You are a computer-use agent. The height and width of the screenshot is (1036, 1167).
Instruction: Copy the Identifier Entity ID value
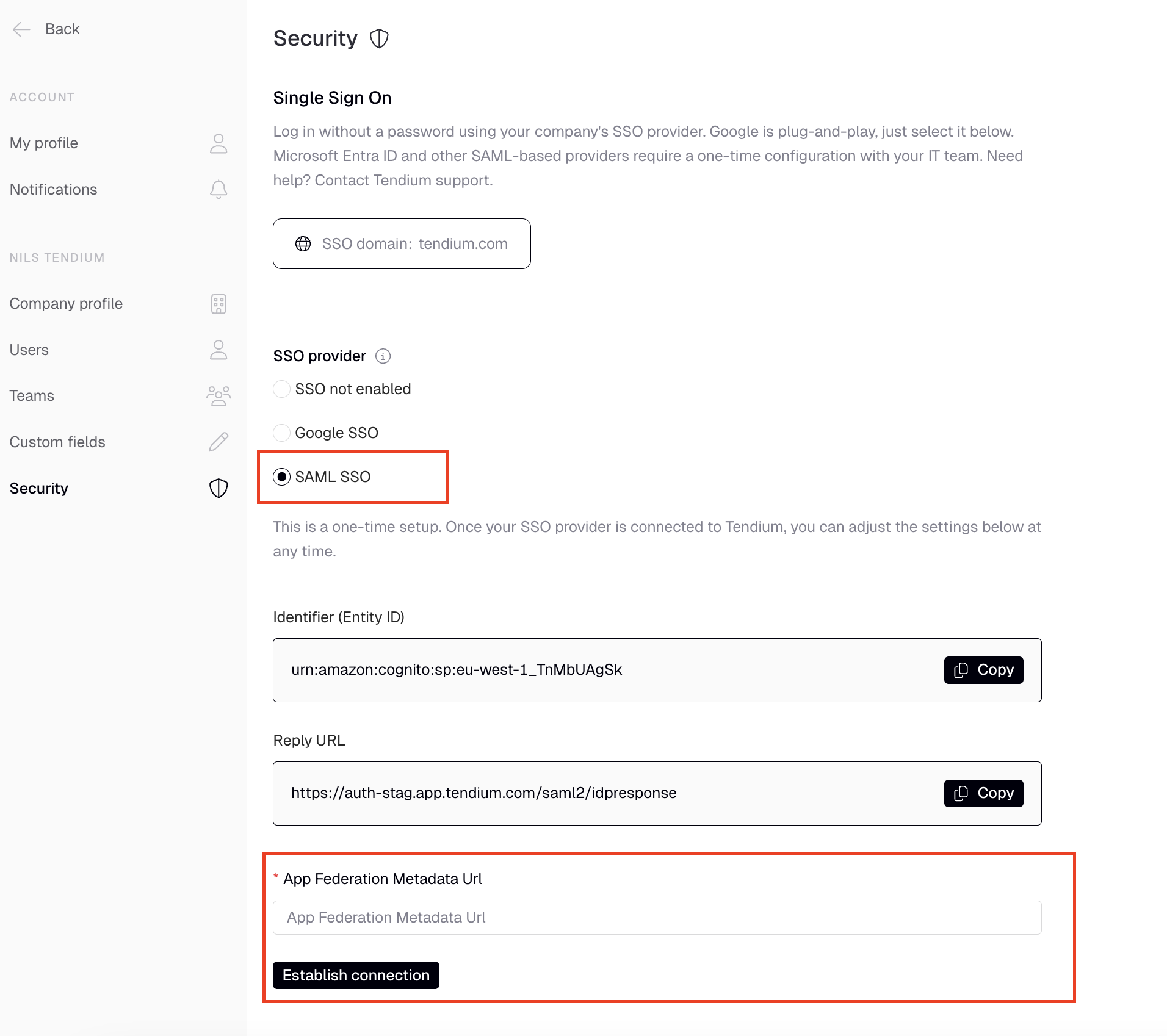[x=983, y=669]
